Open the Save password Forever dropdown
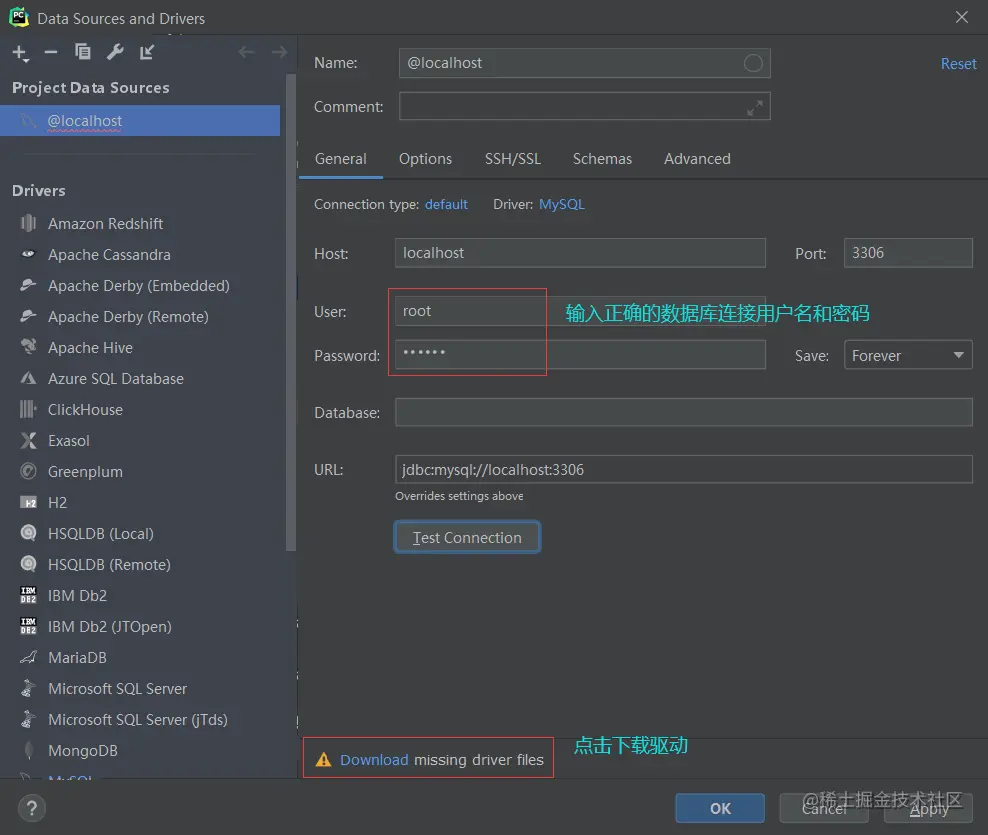 point(908,355)
